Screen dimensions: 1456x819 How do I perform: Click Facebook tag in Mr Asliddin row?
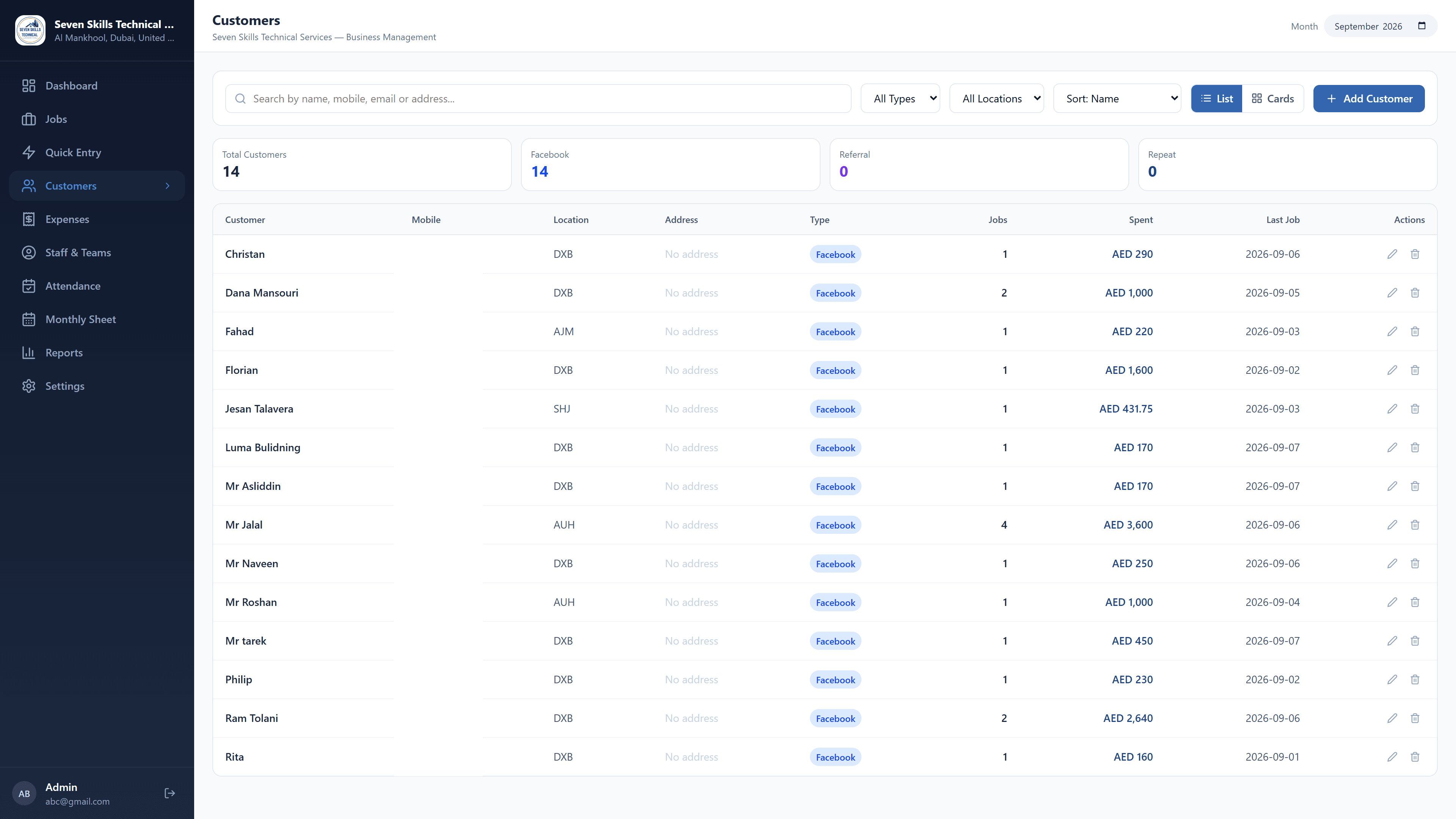[835, 486]
